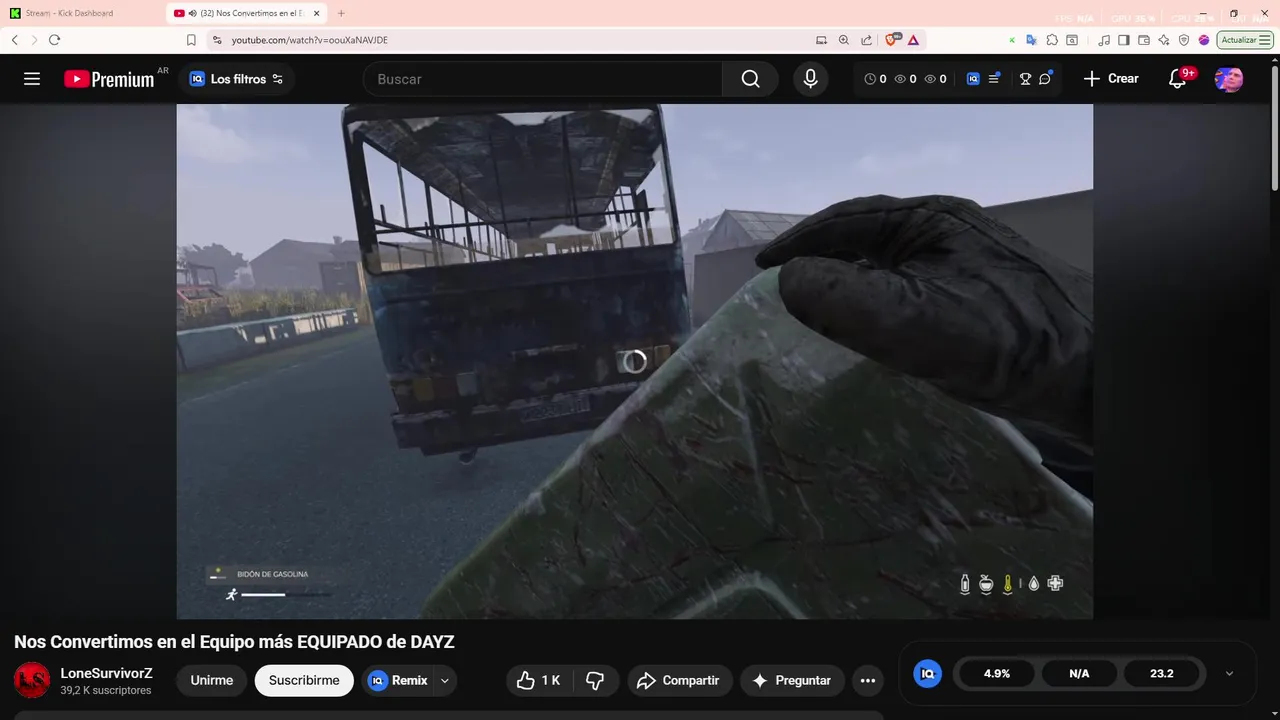This screenshot has width=1280, height=720.
Task: Click the tab search extension icon
Action: coord(1072,40)
